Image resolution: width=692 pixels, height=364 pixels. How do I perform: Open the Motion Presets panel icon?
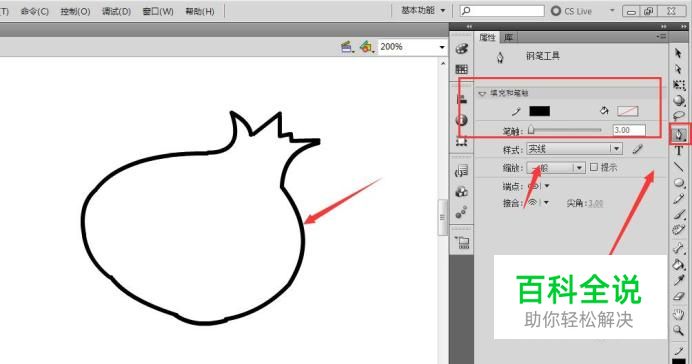[x=462, y=213]
